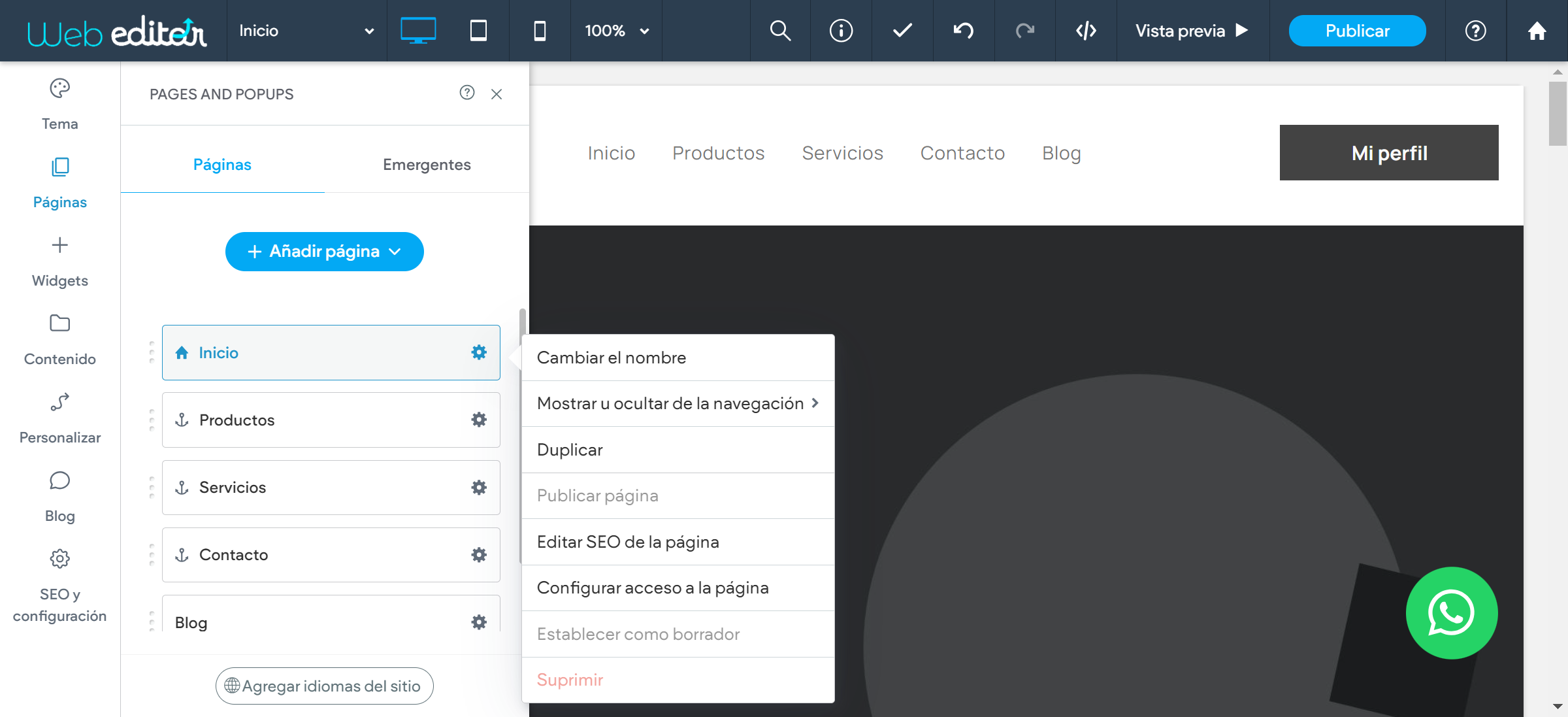Viewport: 1568px width, 717px height.
Task: Open the Inicio page selector dropdown
Action: click(x=306, y=31)
